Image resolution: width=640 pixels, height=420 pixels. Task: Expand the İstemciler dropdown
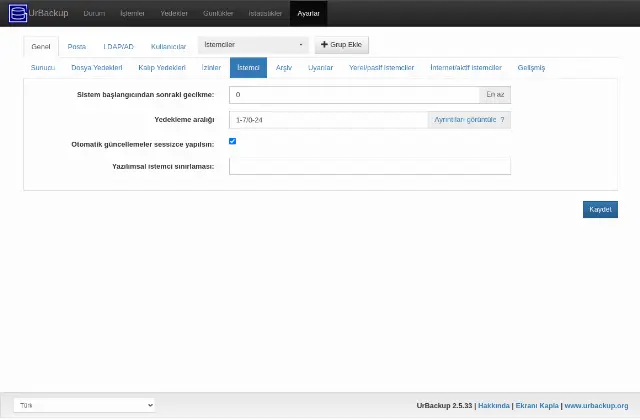tap(253, 44)
